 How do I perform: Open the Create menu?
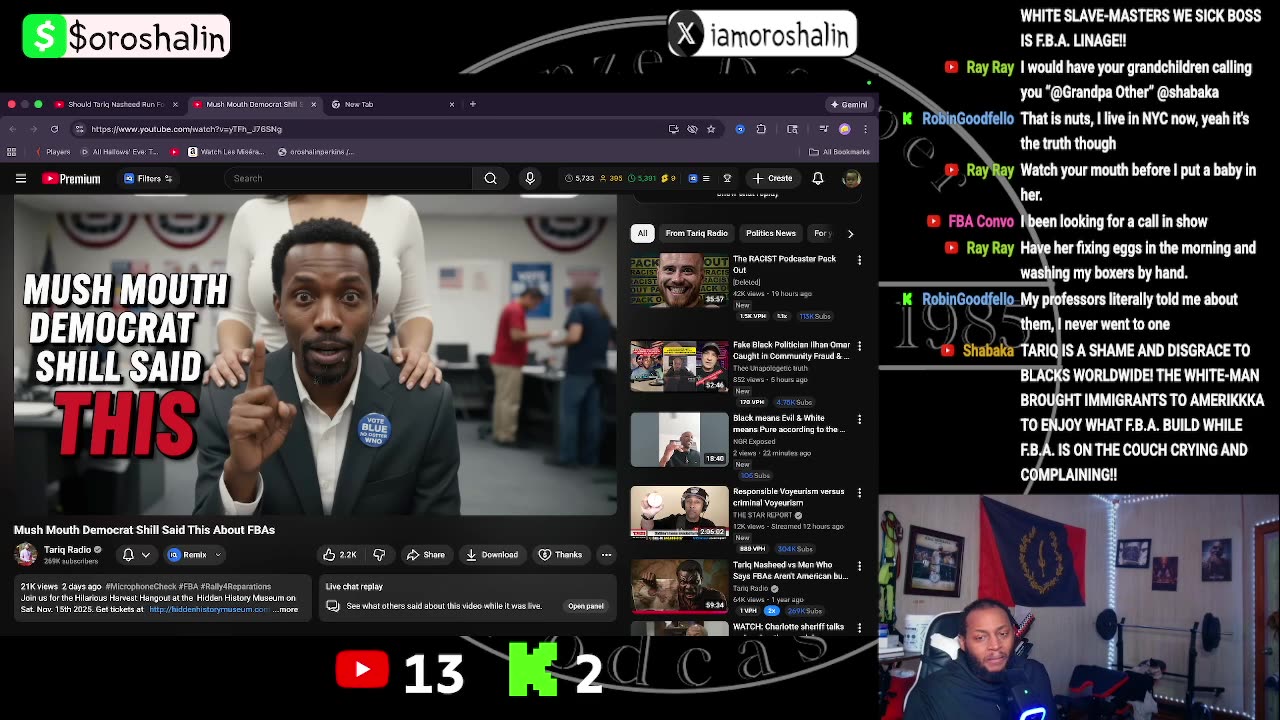tap(772, 178)
